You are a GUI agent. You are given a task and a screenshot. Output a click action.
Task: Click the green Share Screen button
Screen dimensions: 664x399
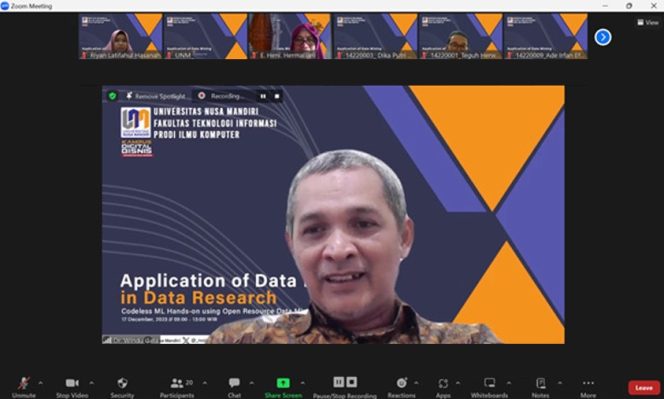(283, 387)
